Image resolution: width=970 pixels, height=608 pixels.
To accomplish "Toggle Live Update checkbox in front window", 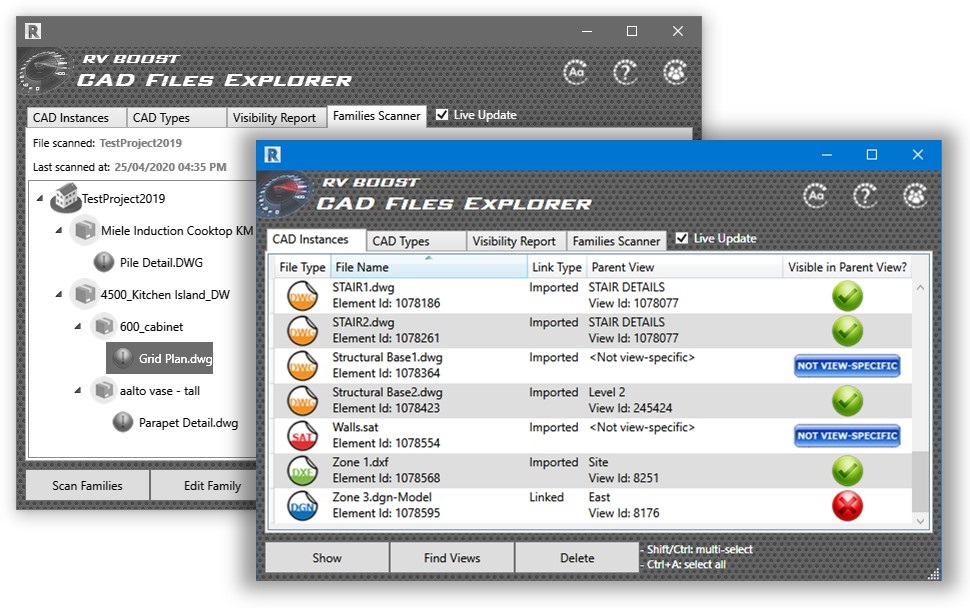I will tap(682, 238).
